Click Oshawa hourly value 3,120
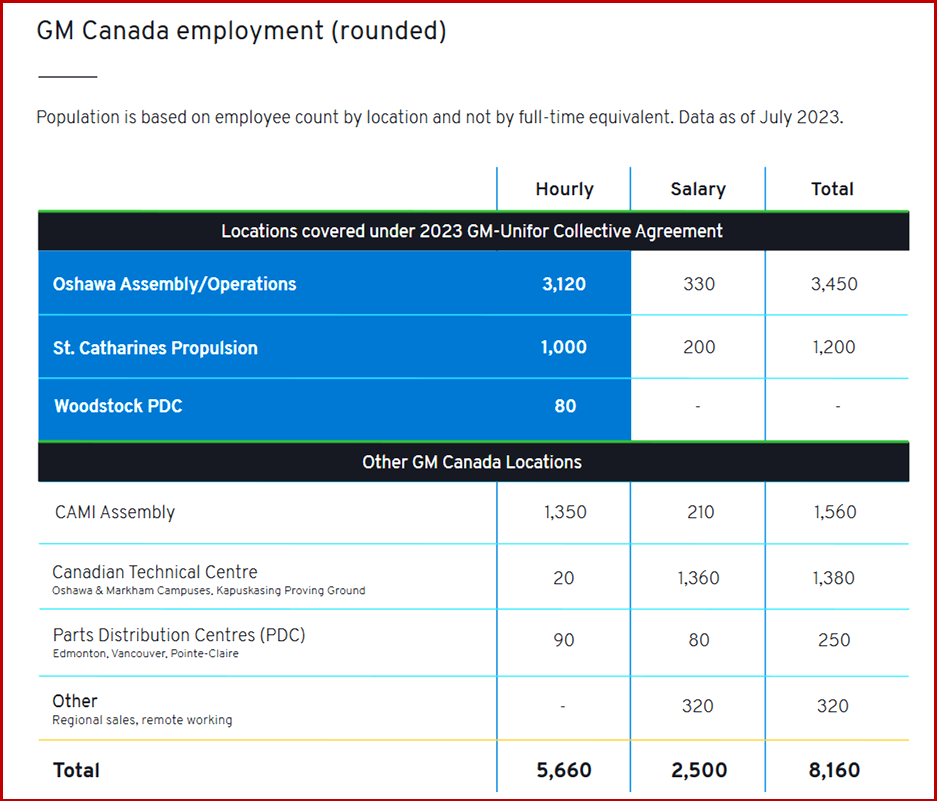 (x=564, y=284)
